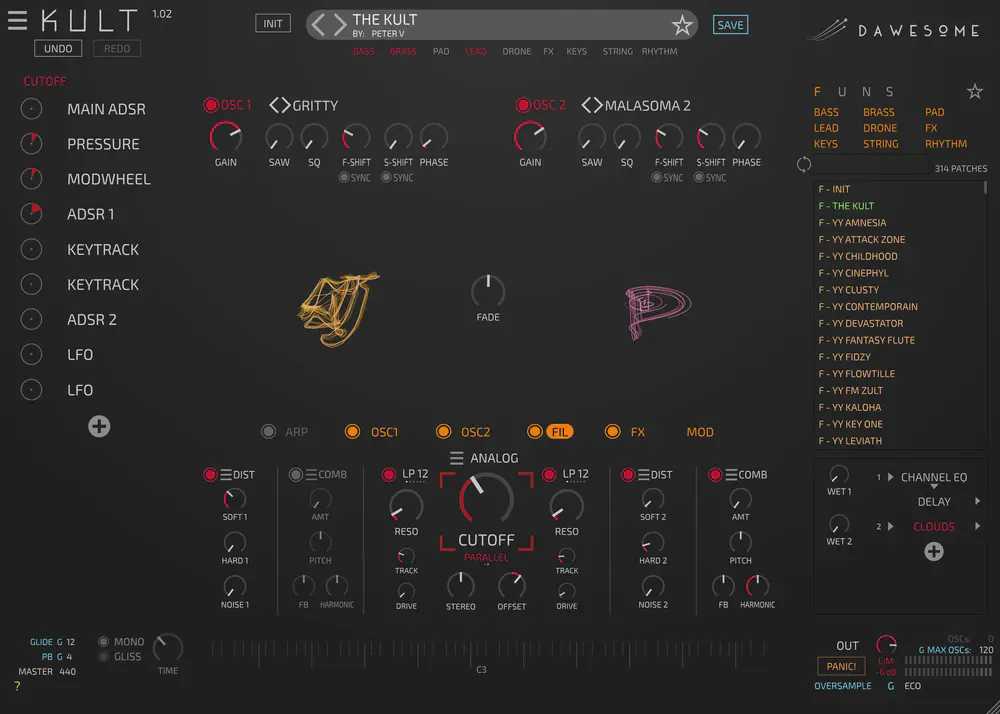Expand the CHANNEL EQ effect slot

891,478
